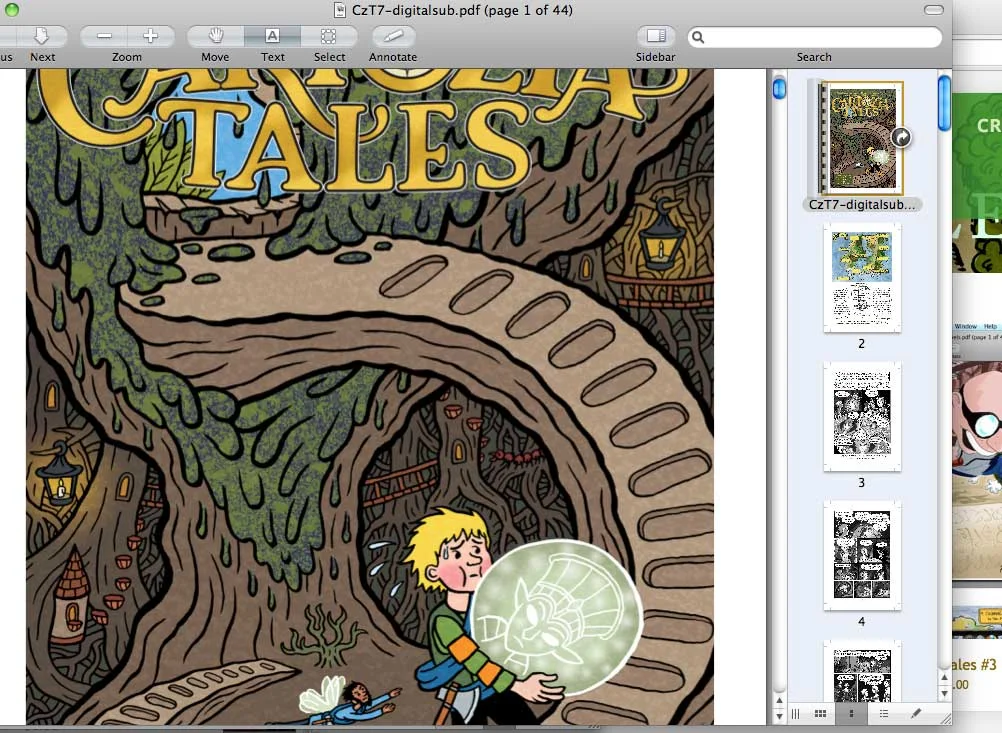Click sidebar scrollbar down arrow
The image size is (1002, 733).
pos(944,693)
